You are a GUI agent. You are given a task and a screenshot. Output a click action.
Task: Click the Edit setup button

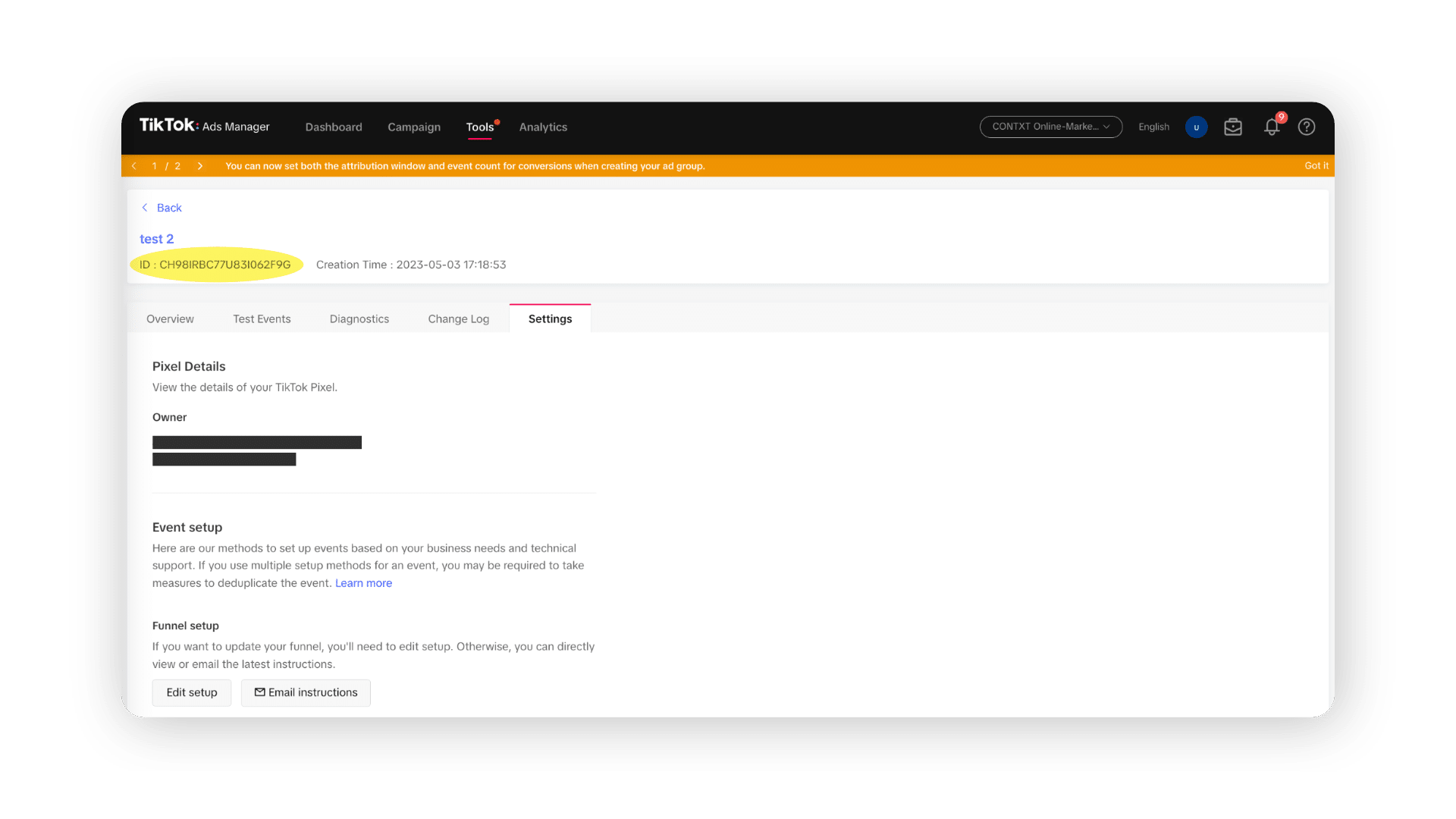pyautogui.click(x=192, y=693)
